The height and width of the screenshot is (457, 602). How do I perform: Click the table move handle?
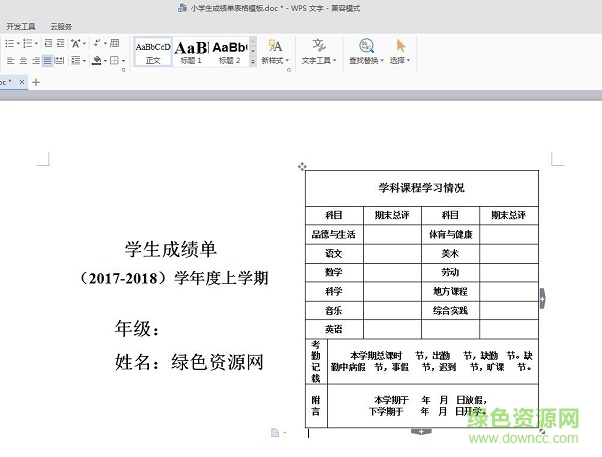tap(302, 167)
